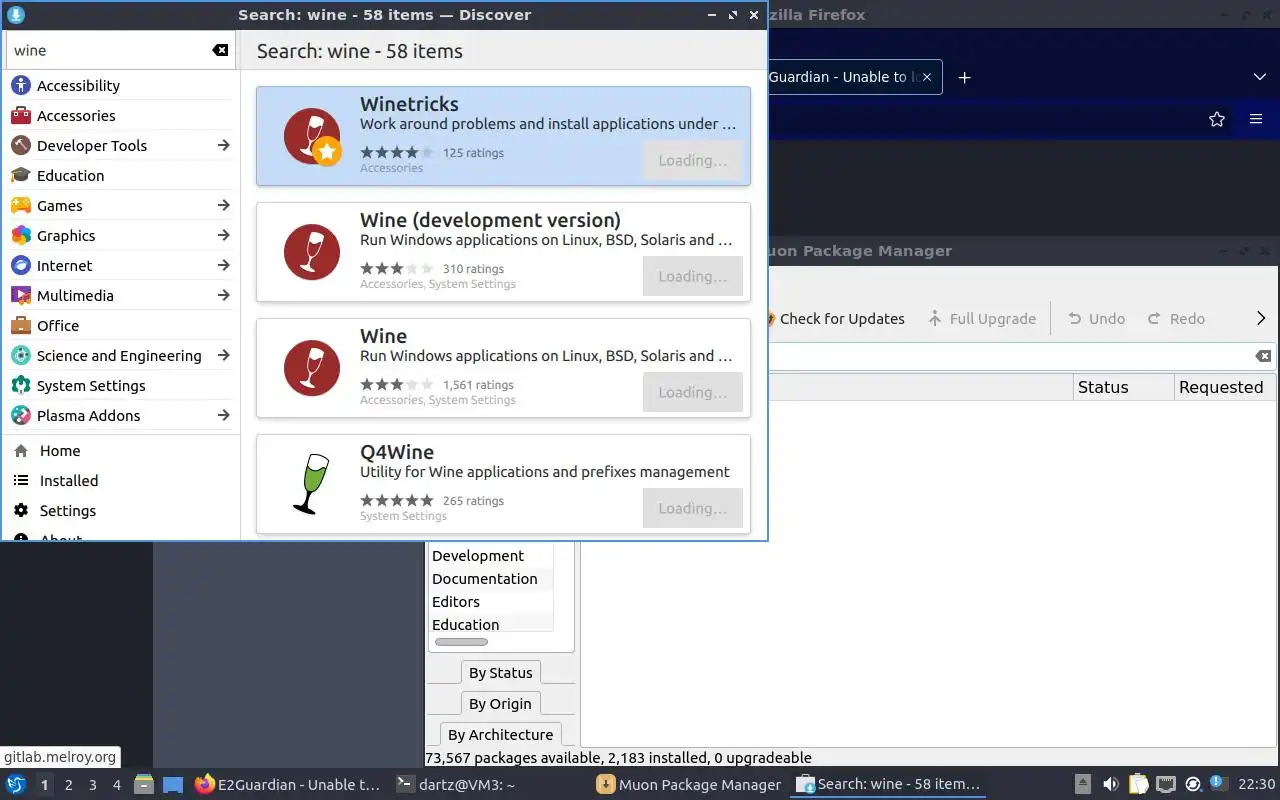Select the Education category in Discover sidebar
Screen dimensions: 1280x800
coord(121,176)
